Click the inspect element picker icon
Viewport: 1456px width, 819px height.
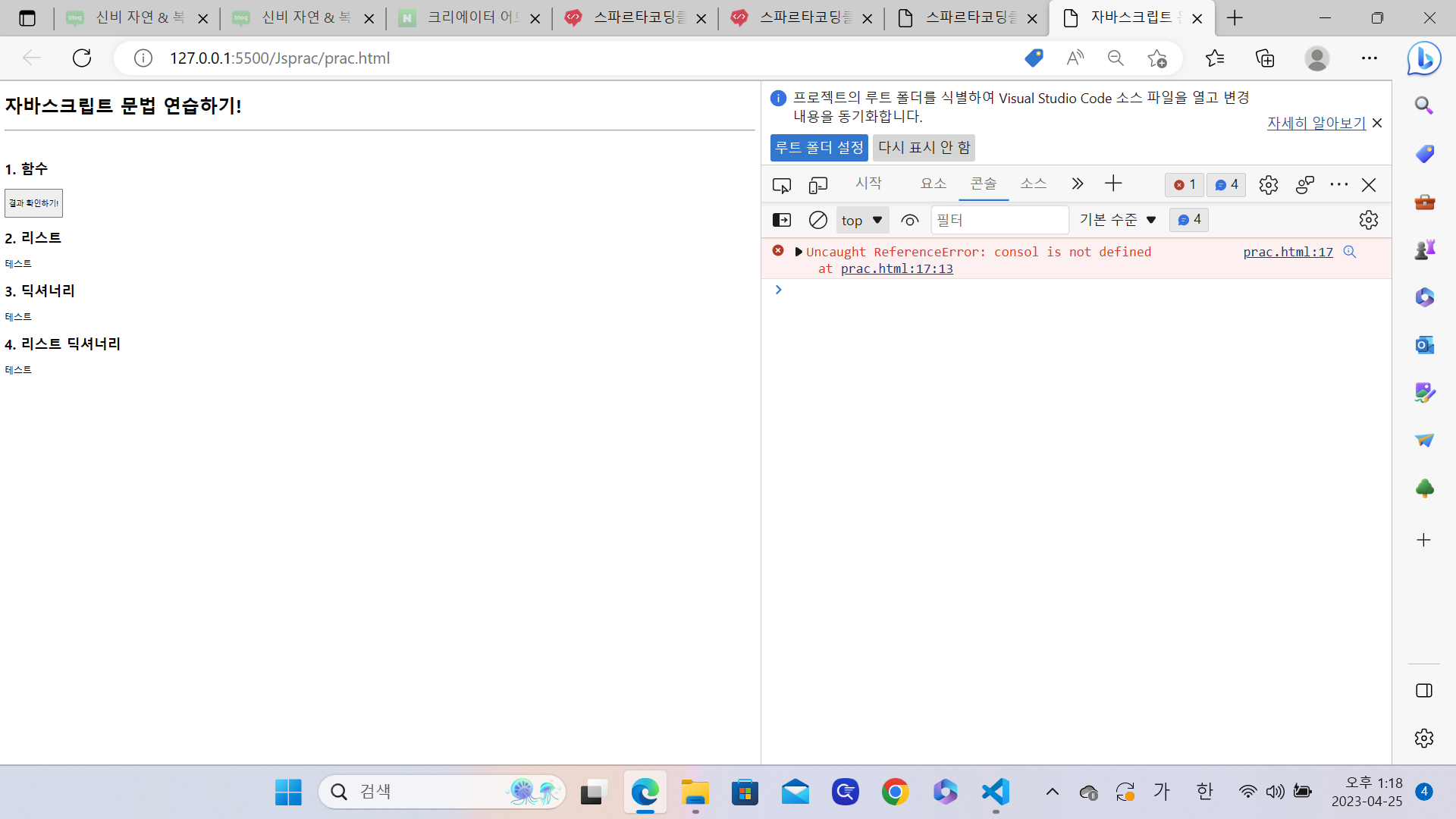click(782, 185)
